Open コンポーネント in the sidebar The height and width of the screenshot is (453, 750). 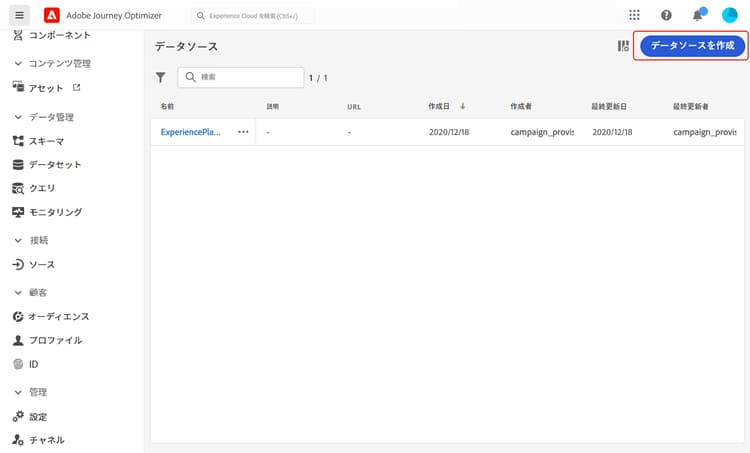tap(60, 35)
